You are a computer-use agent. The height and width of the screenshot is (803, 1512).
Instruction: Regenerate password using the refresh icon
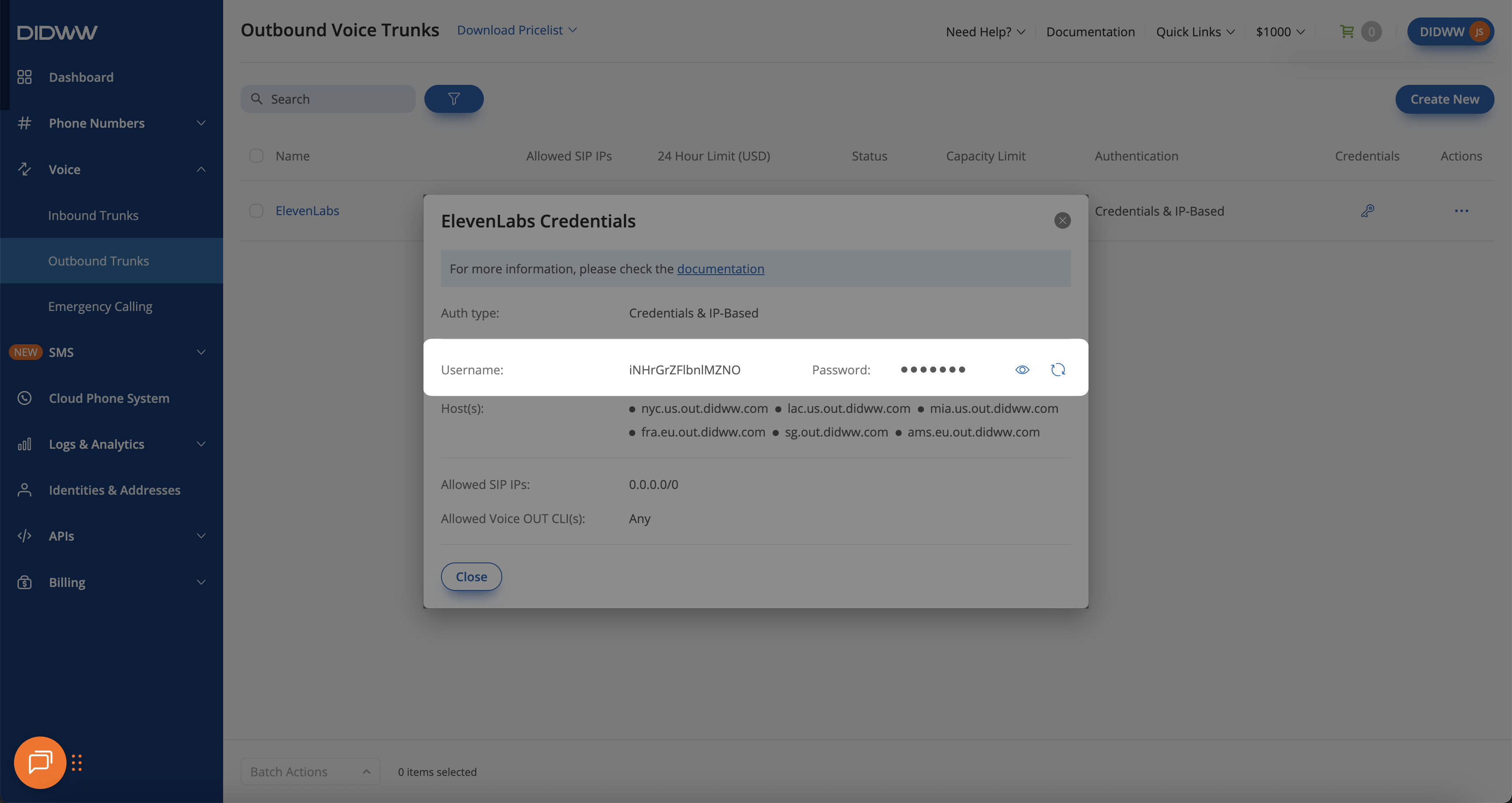point(1058,369)
